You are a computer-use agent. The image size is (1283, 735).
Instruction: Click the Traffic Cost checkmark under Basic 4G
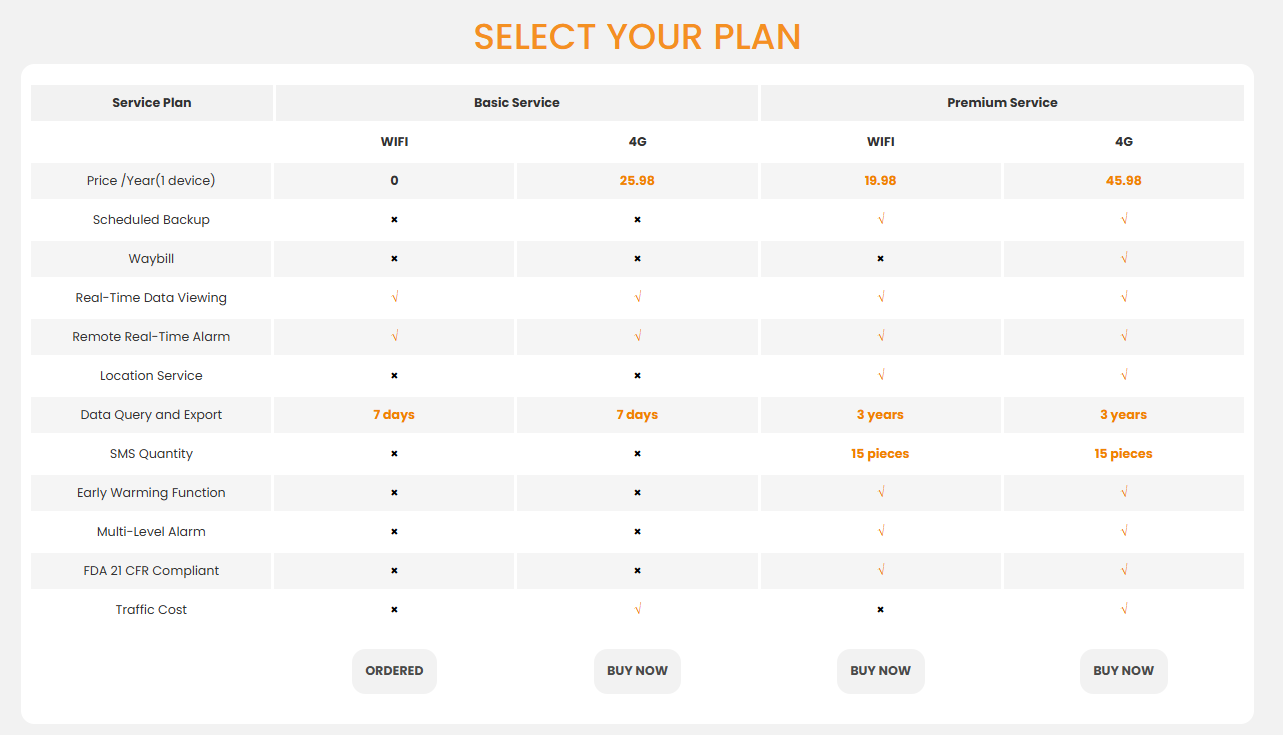[x=638, y=609]
